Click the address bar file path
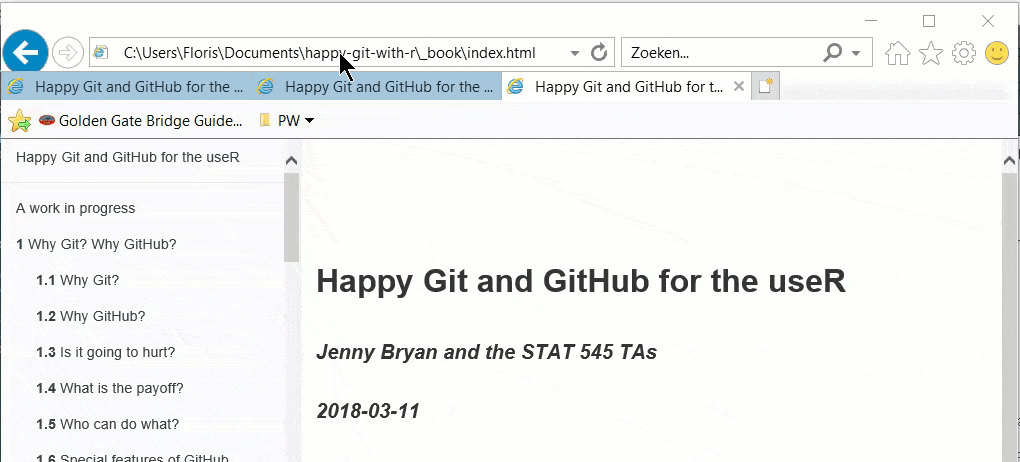Screen dimensions: 1020x462 [330, 53]
